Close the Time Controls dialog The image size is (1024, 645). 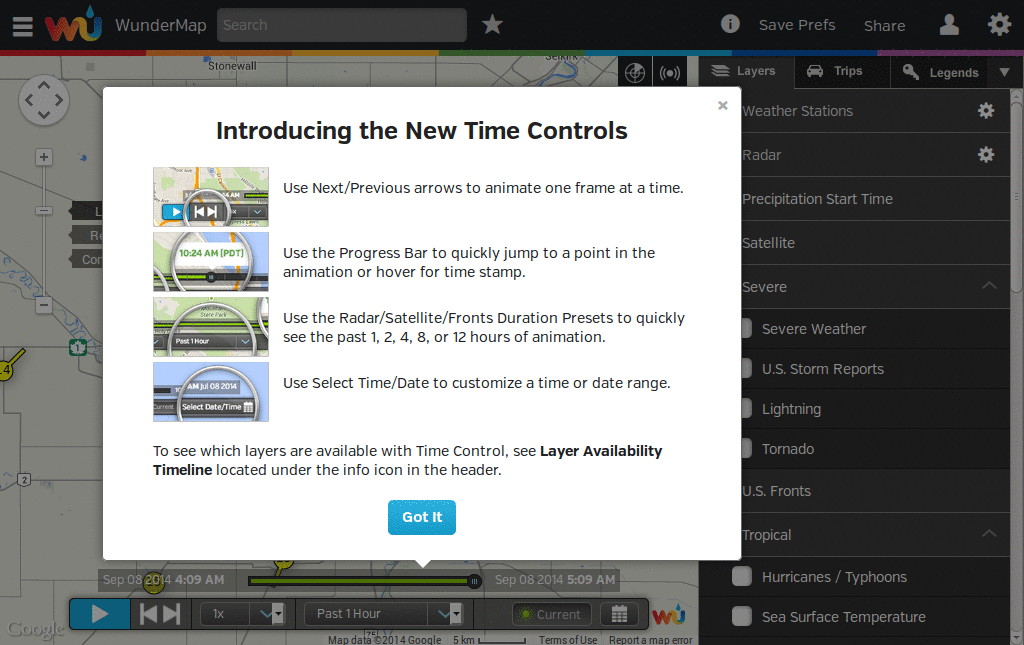pyautogui.click(x=722, y=105)
